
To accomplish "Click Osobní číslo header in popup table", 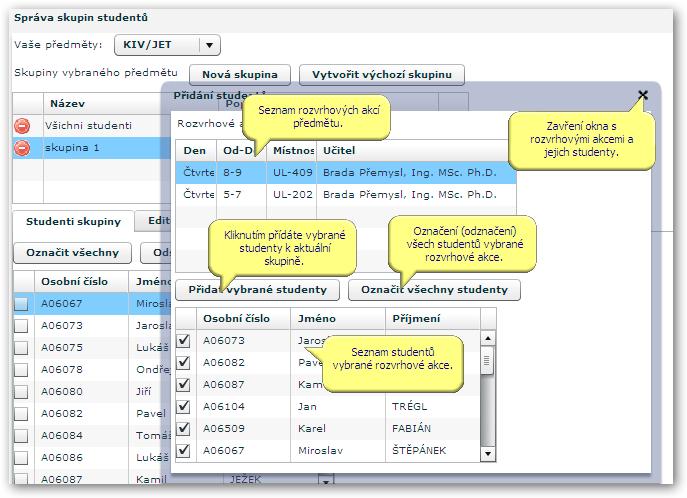I will coord(244,318).
